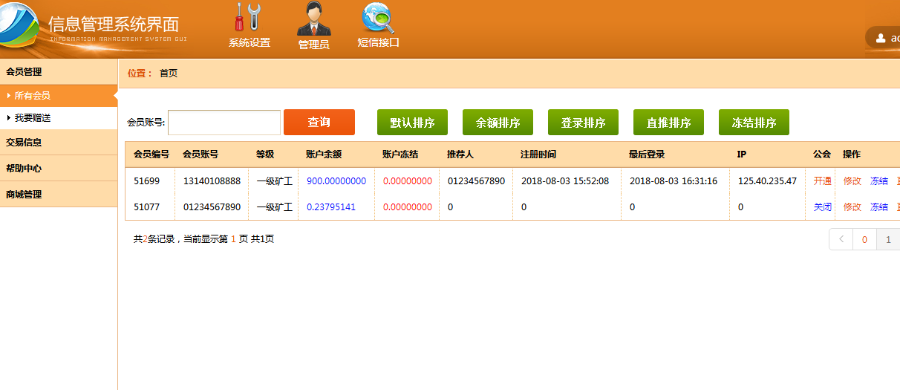This screenshot has height=390, width=900.
Task: Sort by 冻结排序
Action: pyautogui.click(x=754, y=122)
